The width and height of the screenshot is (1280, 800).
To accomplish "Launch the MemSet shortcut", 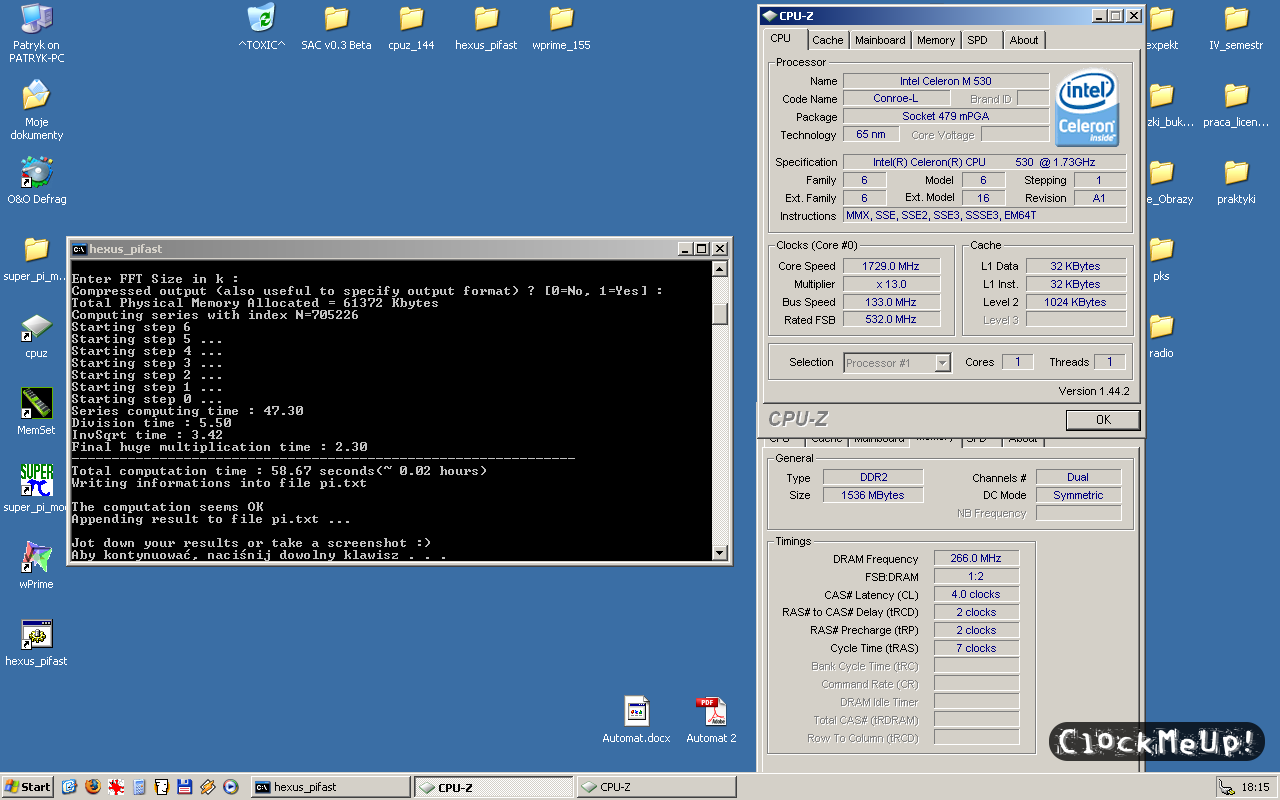I will click(x=36, y=412).
